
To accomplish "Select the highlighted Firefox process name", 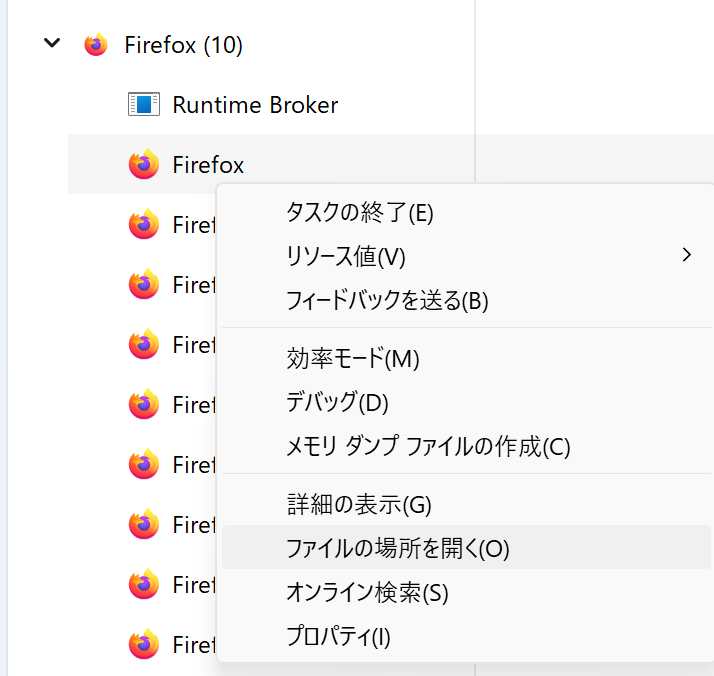I will tap(208, 164).
